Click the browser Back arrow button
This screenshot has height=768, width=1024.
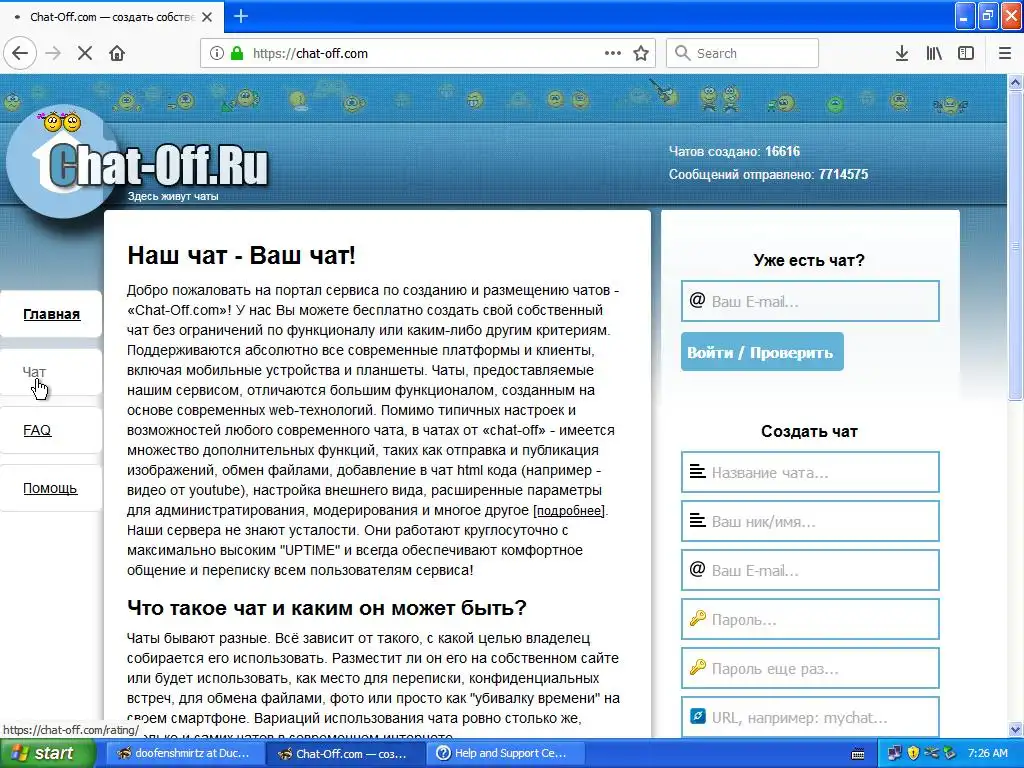20,54
